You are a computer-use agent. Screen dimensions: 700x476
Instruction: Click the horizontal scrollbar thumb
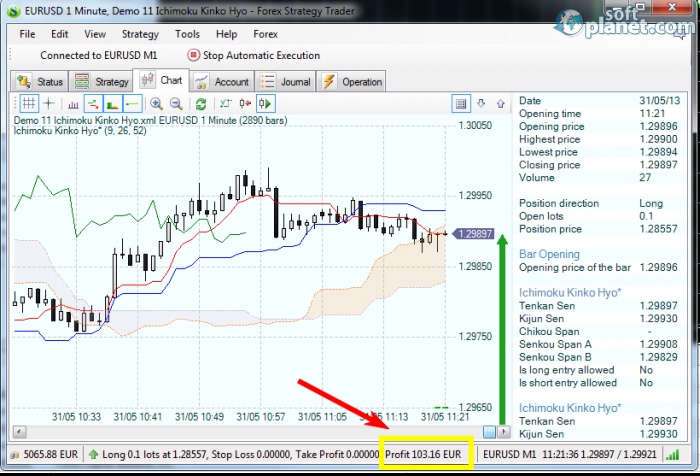click(490, 432)
